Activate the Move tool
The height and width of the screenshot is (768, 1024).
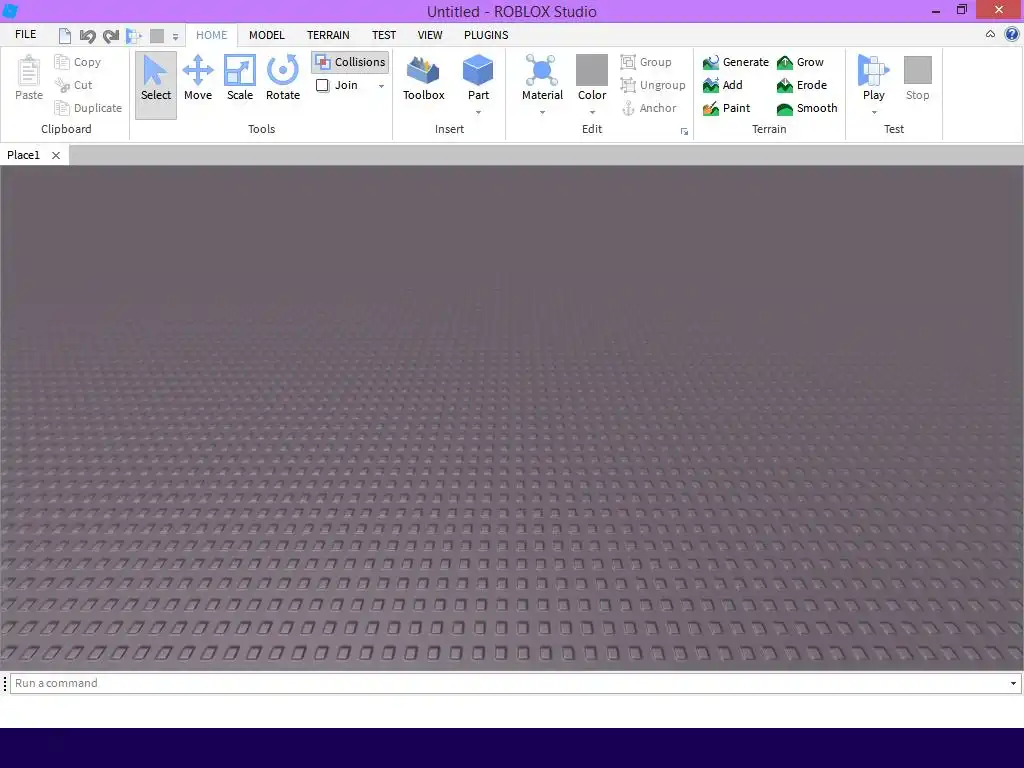pyautogui.click(x=198, y=78)
